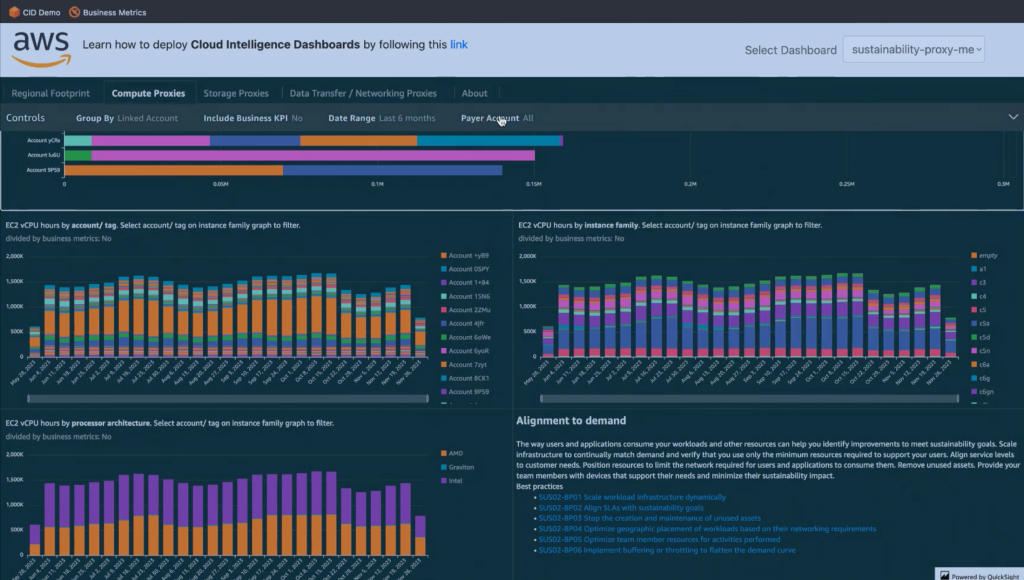
Task: Expand the Controls panel chevron
Action: [1012, 117]
